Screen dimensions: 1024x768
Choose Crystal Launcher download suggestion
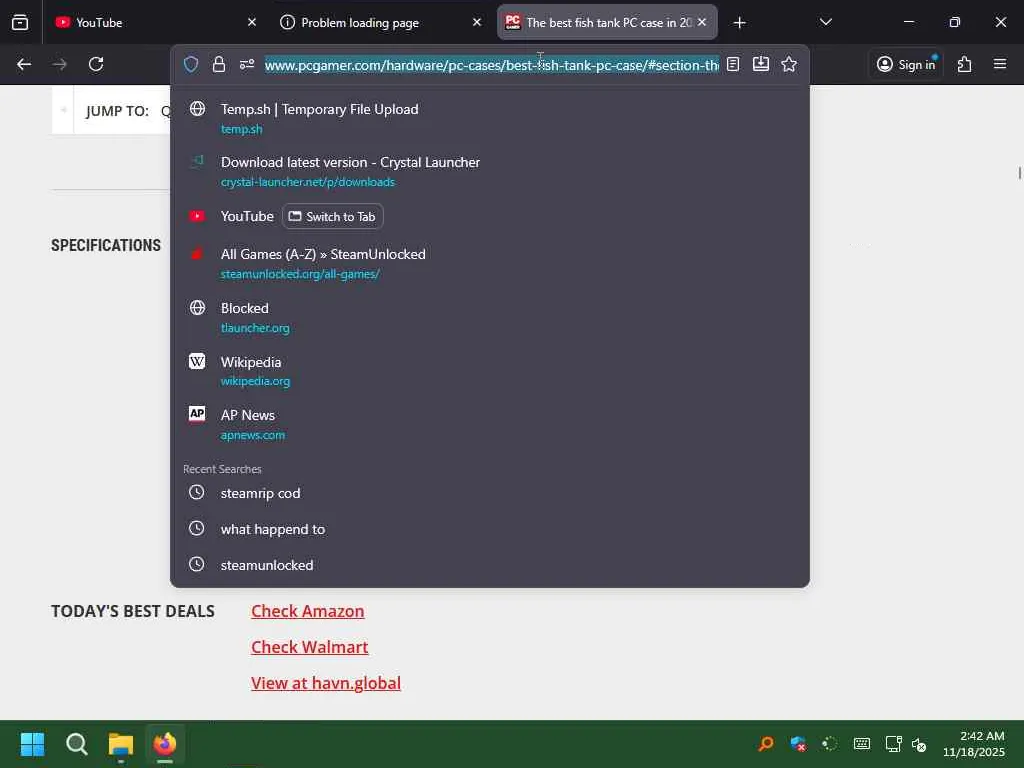coord(490,170)
